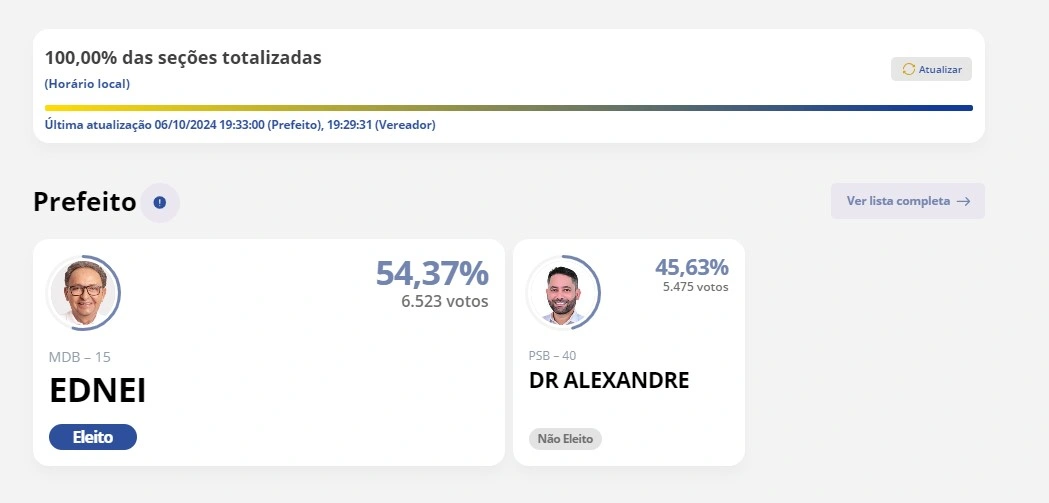Click the Última atualização timestamp text
Screen dimensions: 1049x503
[240, 125]
